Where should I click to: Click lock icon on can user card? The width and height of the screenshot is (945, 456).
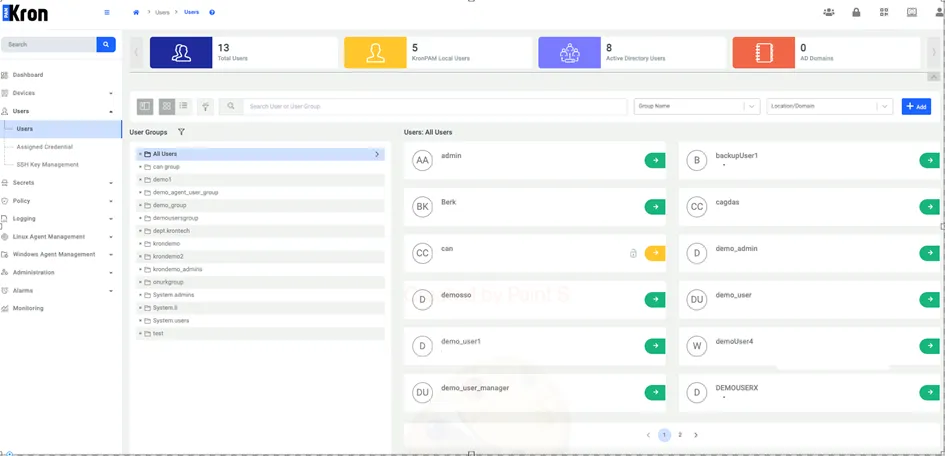[633, 254]
